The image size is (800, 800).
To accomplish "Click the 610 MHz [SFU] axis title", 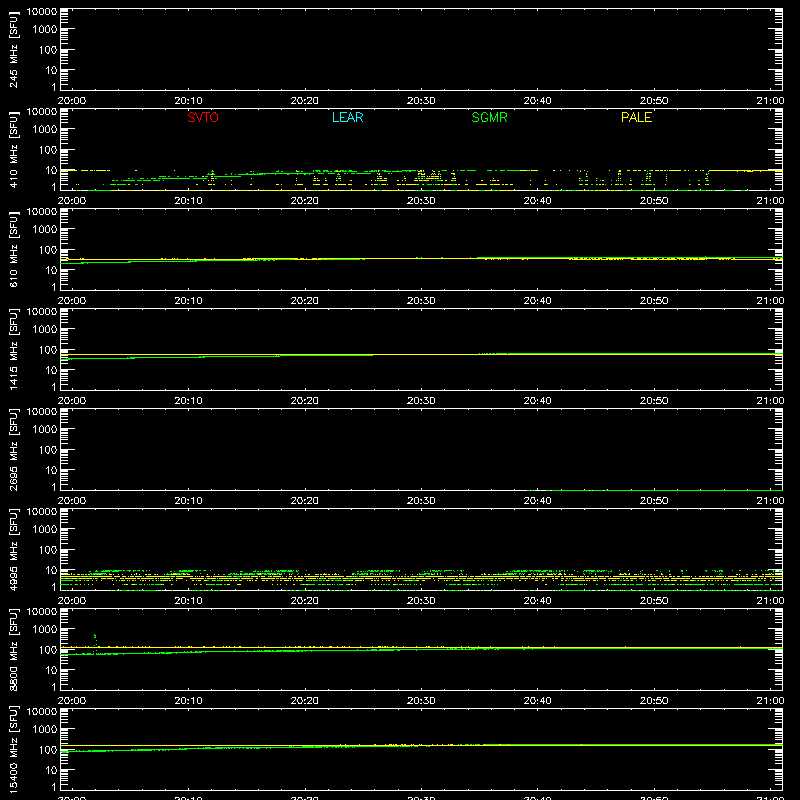I will pyautogui.click(x=13, y=249).
